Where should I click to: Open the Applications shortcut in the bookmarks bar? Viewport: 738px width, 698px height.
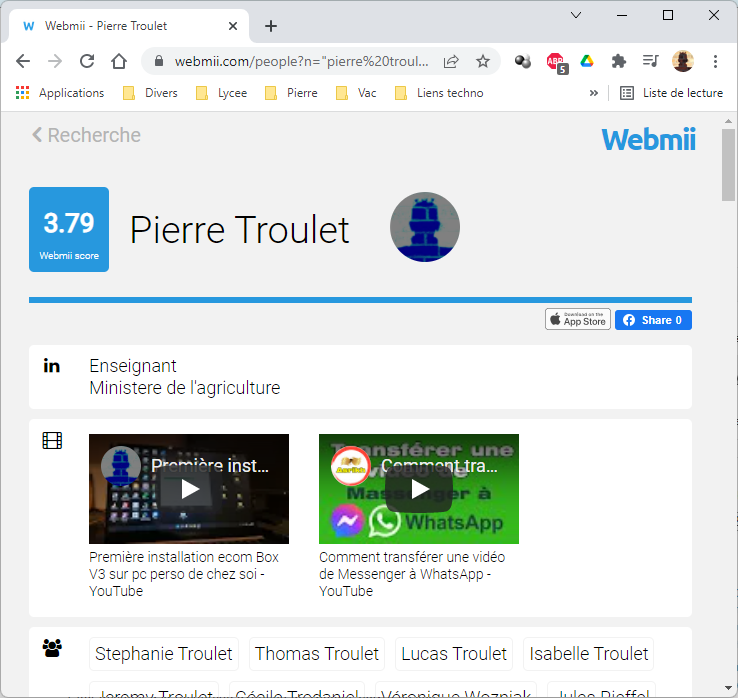click(x=60, y=93)
